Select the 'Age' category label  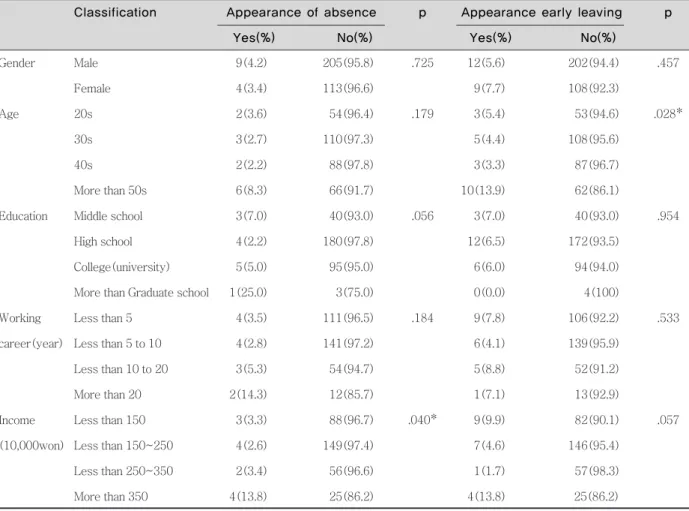[9, 114]
